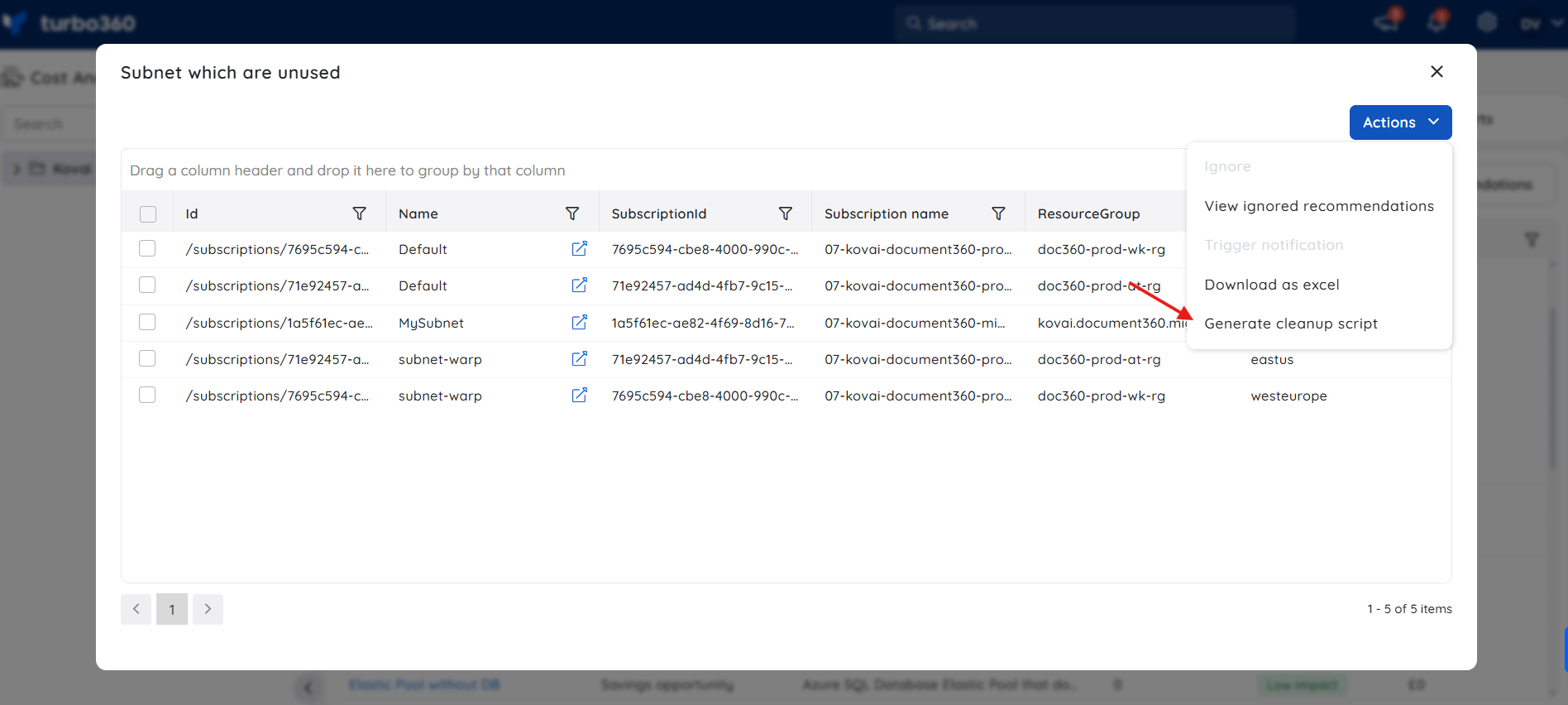Click Low Impact badge behind dialog
Screen dimensions: 1568x705
[x=1303, y=685]
